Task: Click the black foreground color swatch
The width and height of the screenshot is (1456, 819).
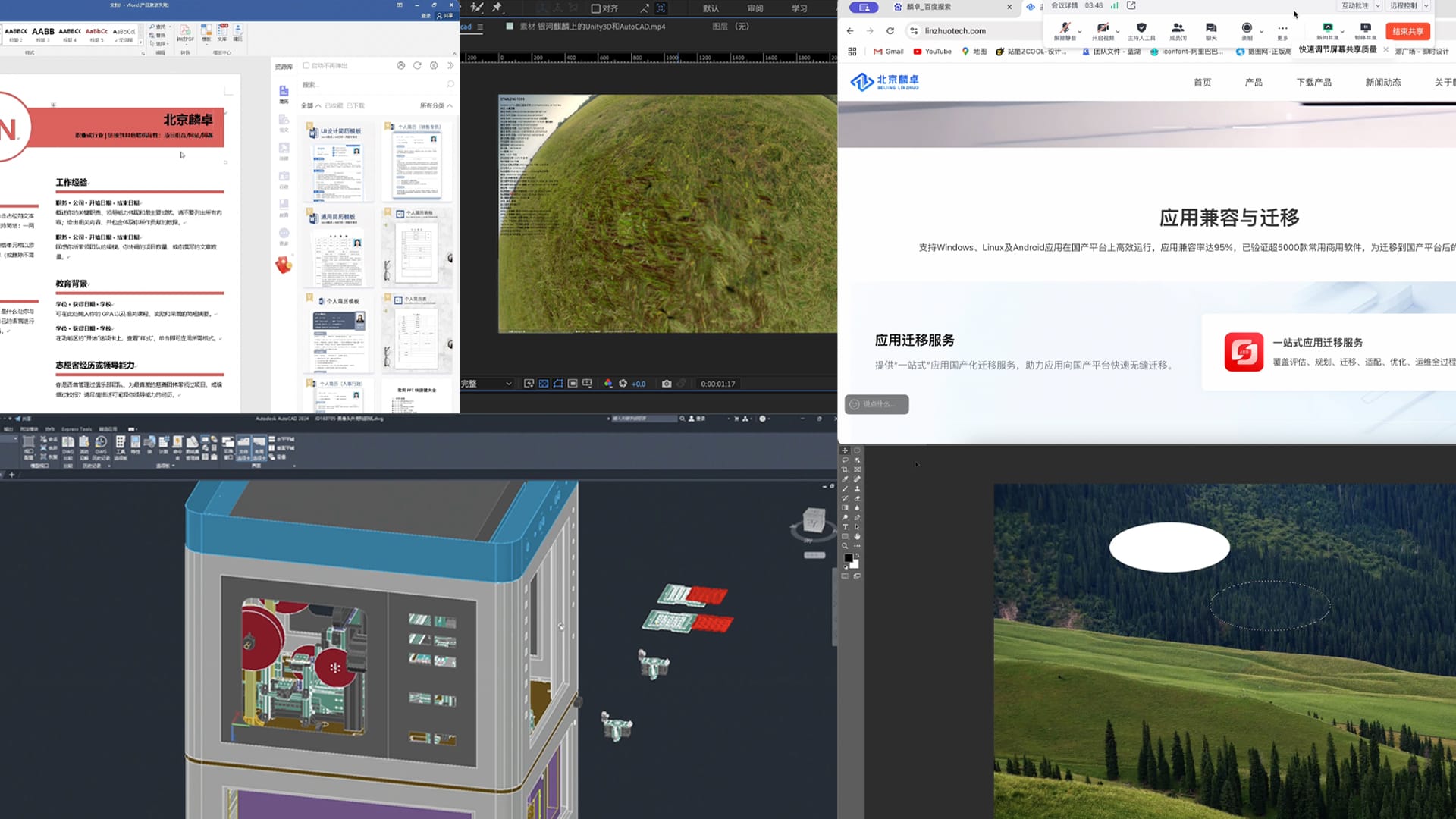Action: (x=848, y=558)
